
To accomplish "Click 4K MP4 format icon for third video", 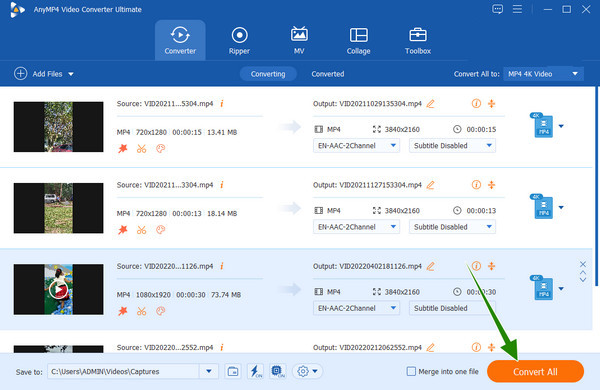I will [542, 288].
